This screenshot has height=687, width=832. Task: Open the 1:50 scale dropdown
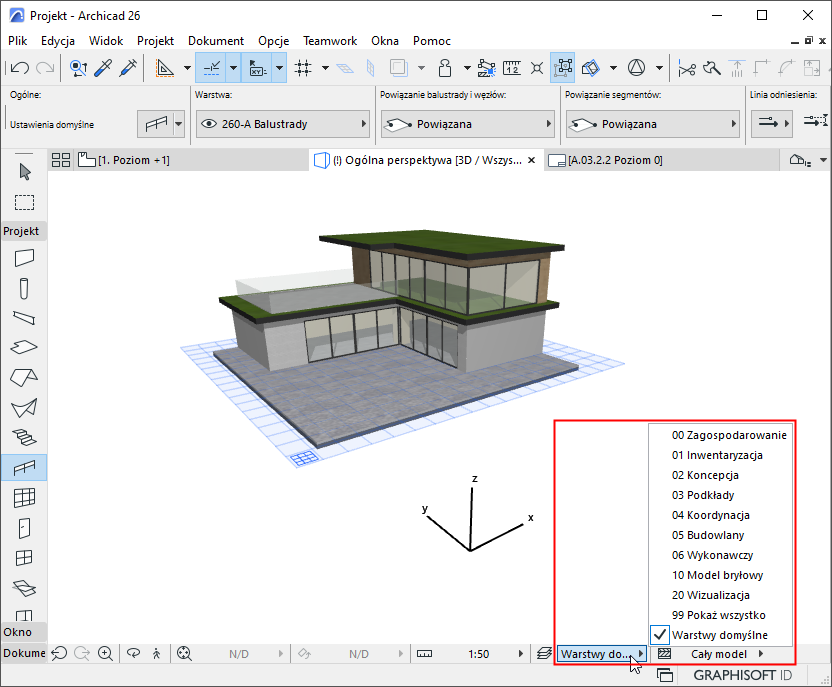[479, 654]
